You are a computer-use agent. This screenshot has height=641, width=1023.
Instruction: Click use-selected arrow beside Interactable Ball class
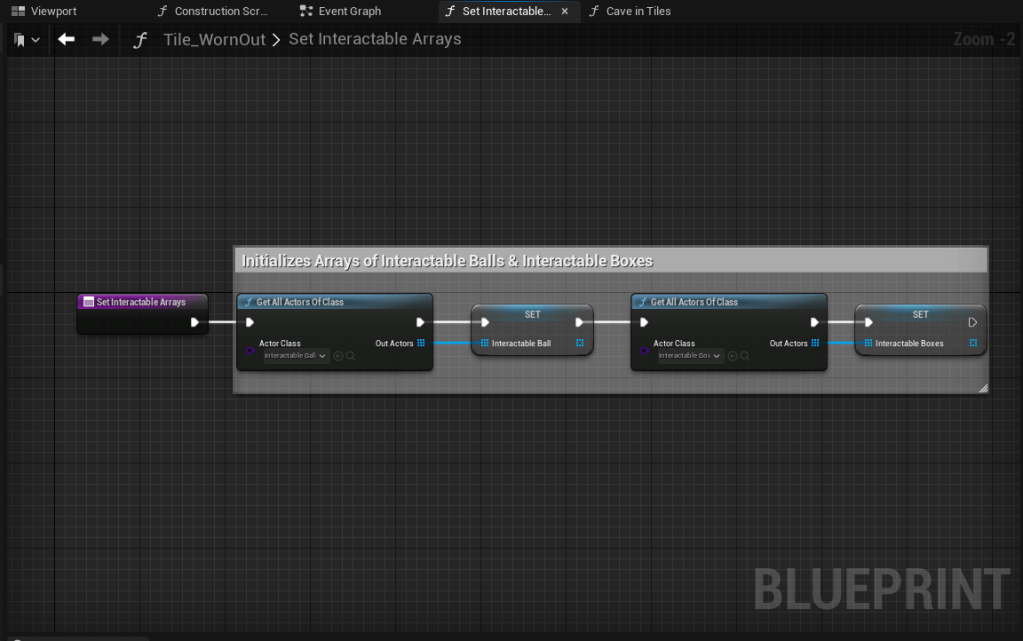point(338,356)
